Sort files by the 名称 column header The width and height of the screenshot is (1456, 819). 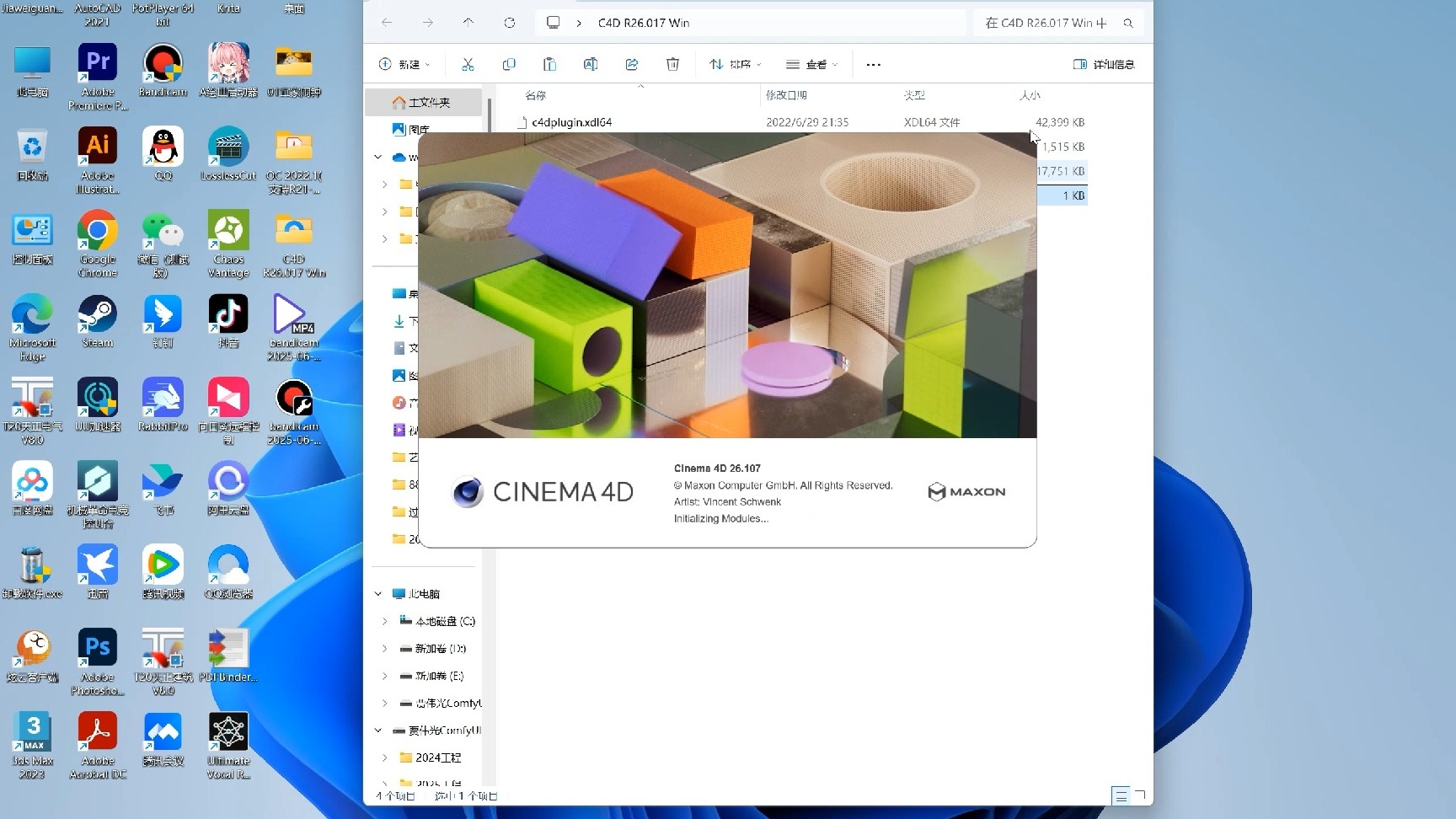point(536,95)
